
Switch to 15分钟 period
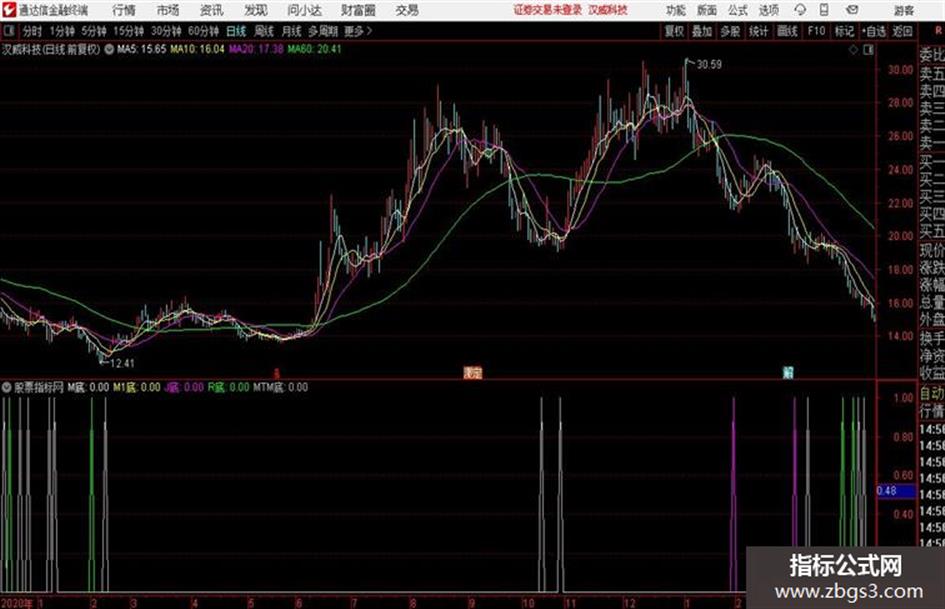click(x=129, y=31)
